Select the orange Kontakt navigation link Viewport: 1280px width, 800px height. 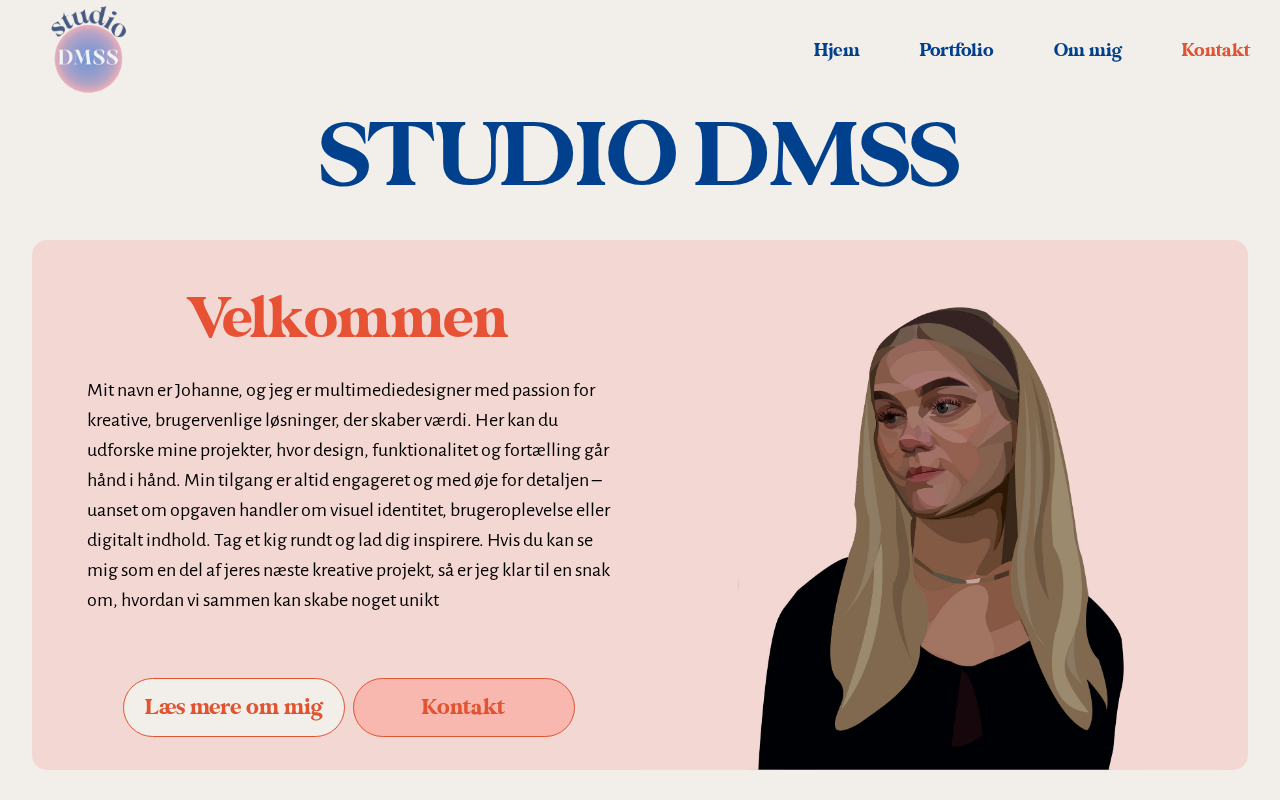click(x=1215, y=50)
